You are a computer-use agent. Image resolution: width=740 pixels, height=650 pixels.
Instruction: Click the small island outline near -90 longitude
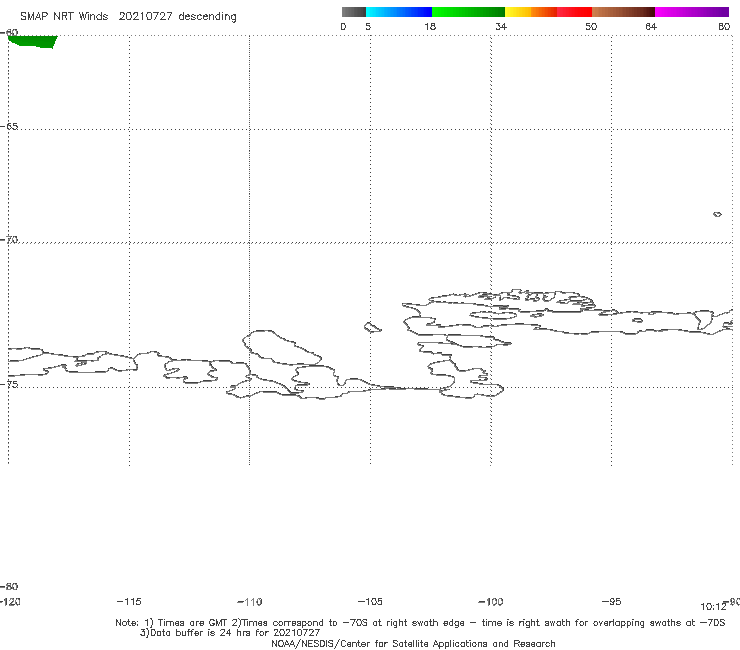click(717, 214)
